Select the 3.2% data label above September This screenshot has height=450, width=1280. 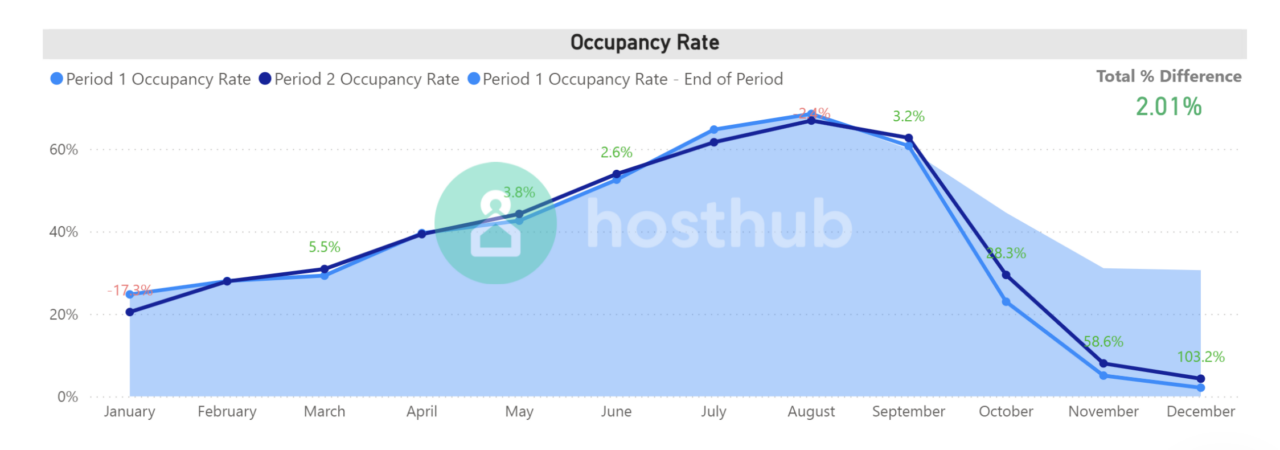tap(908, 116)
